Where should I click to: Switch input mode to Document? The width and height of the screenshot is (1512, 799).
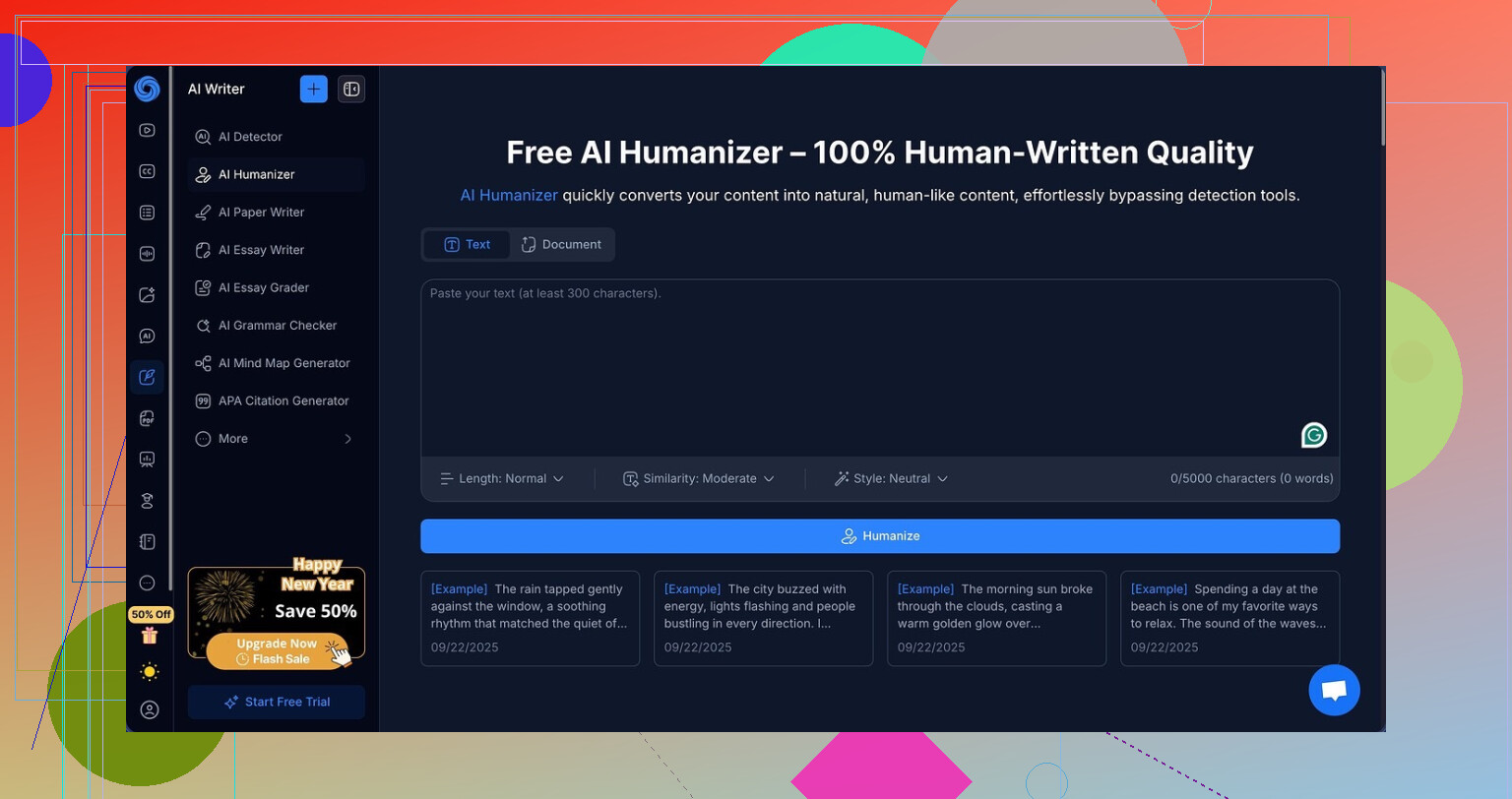tap(561, 244)
